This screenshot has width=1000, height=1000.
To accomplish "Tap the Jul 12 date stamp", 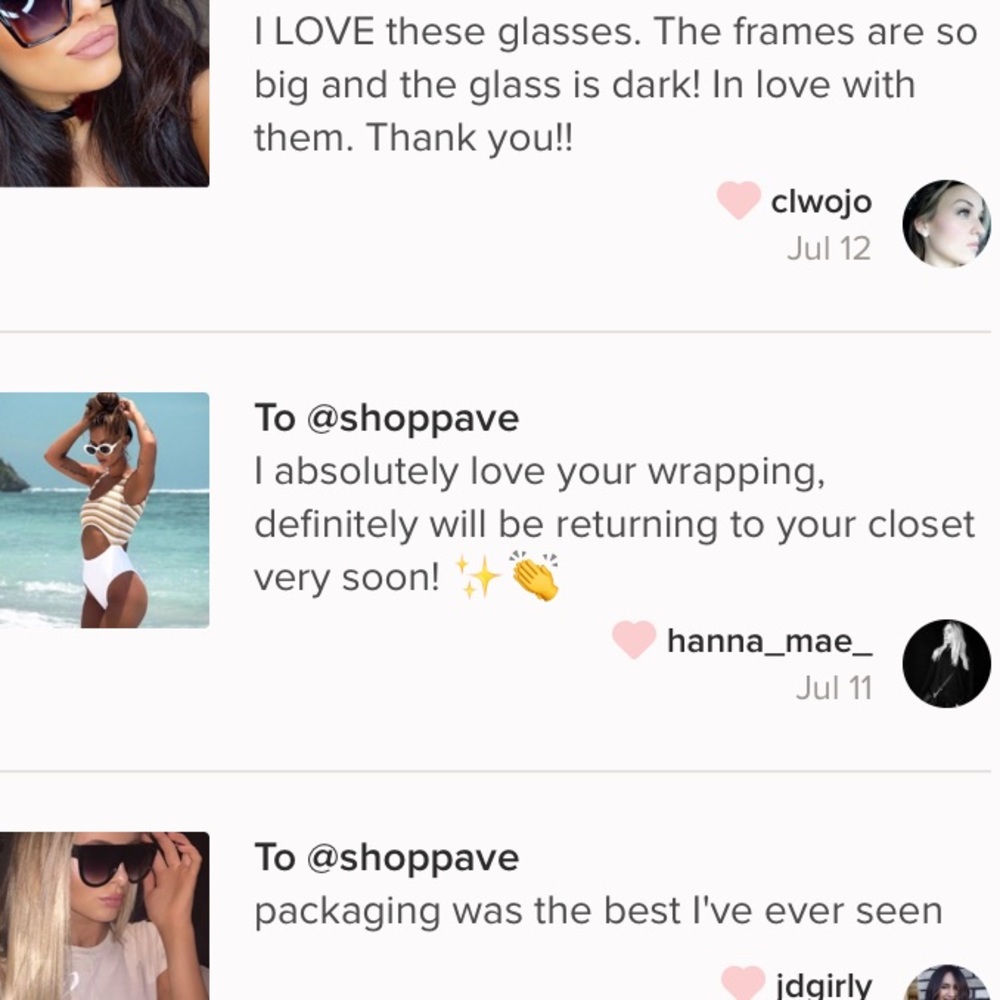I will 828,249.
